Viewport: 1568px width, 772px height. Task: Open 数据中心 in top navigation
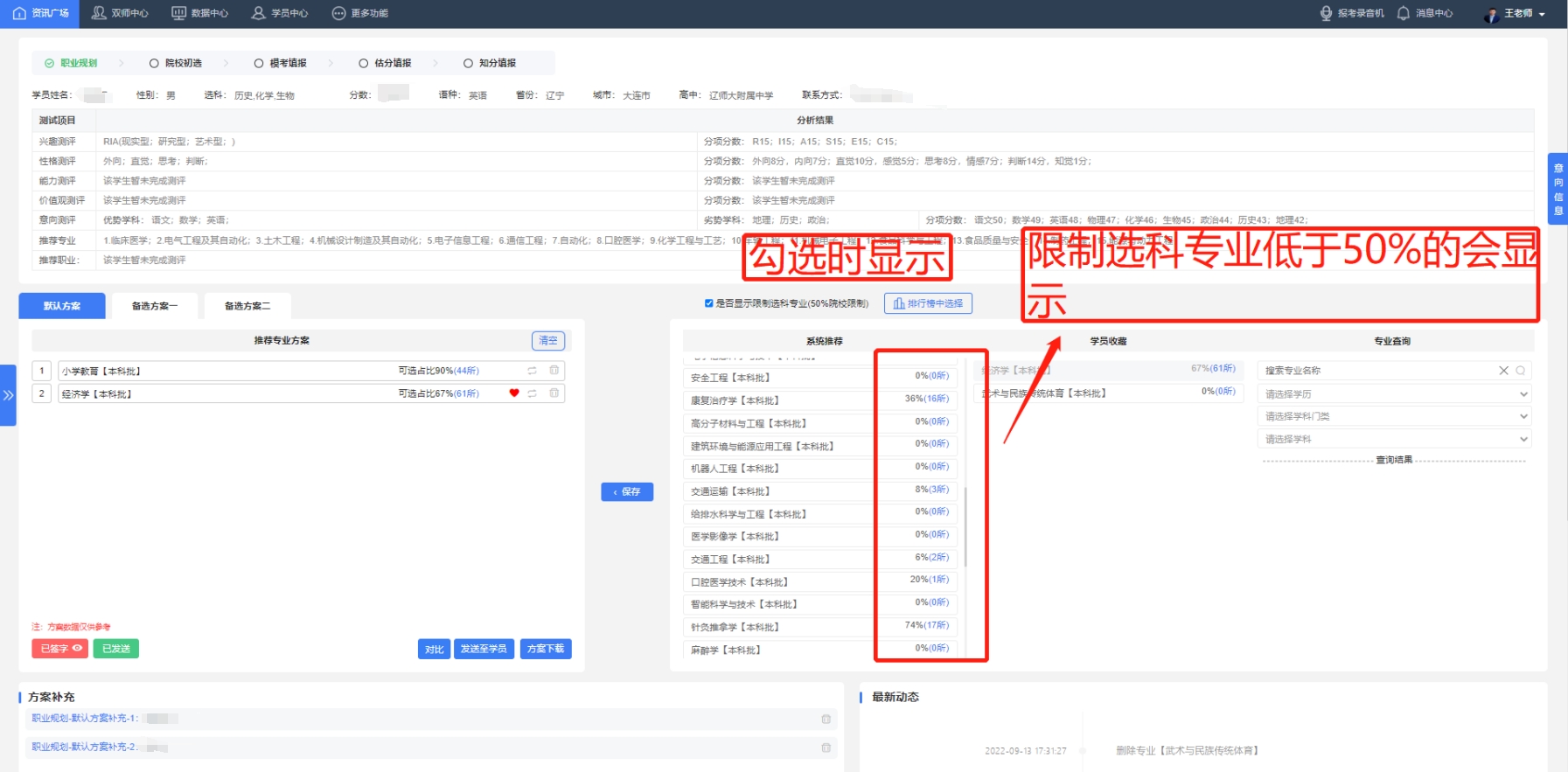200,13
